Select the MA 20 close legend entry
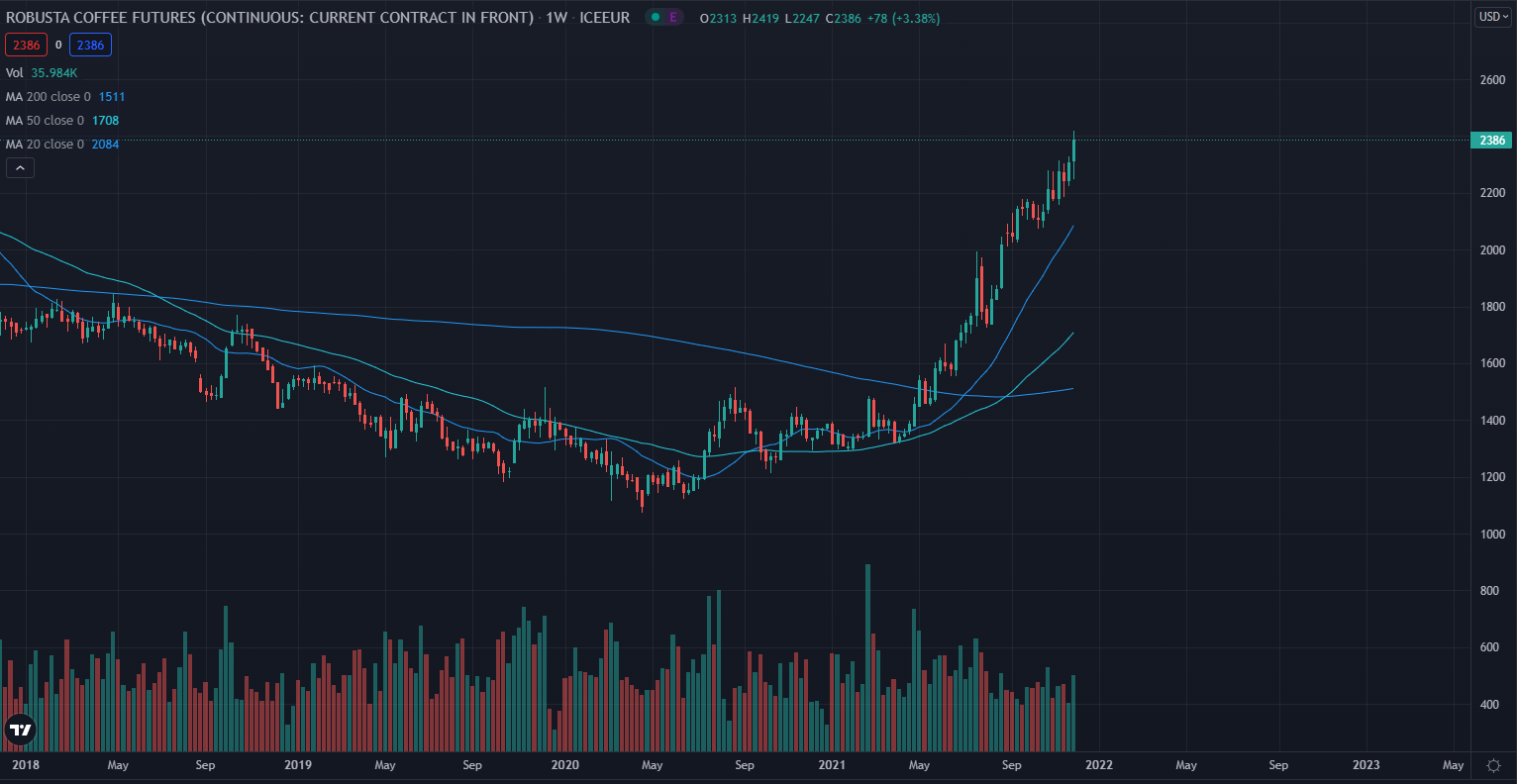Screen dimensions: 1517x784 (x=62, y=145)
